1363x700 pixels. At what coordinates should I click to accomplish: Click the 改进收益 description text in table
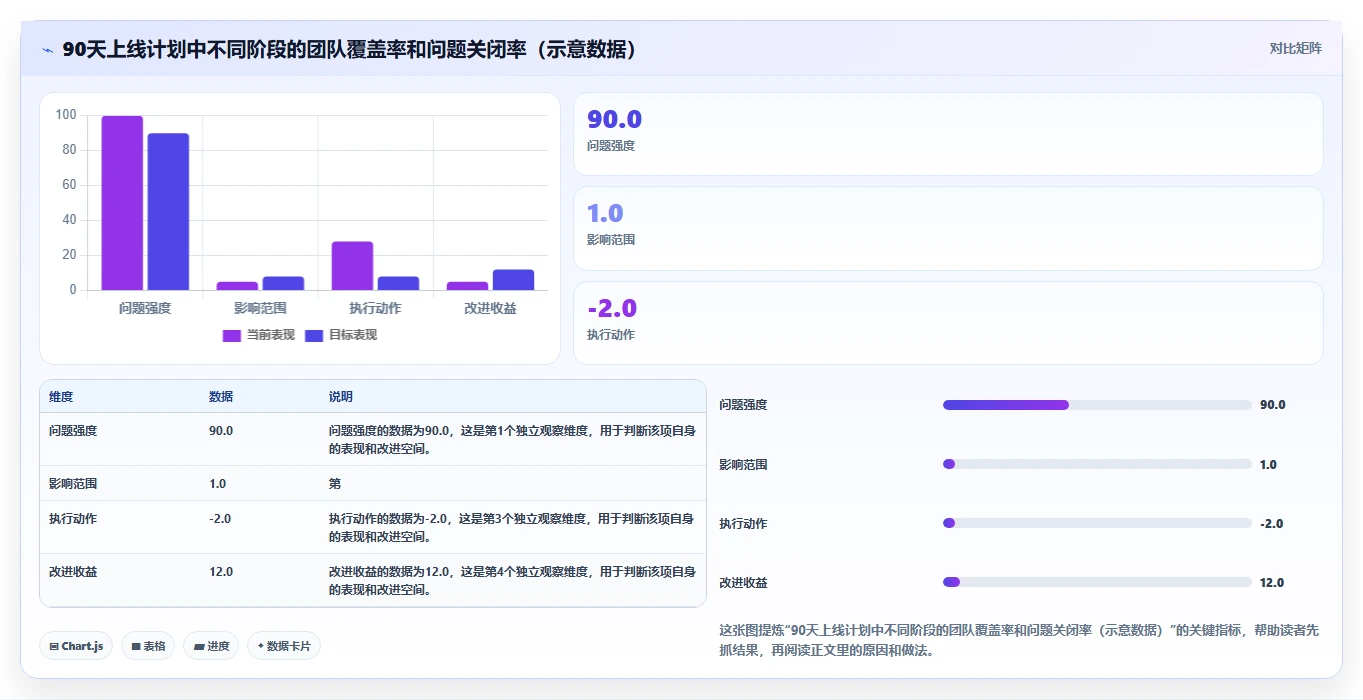point(512,581)
